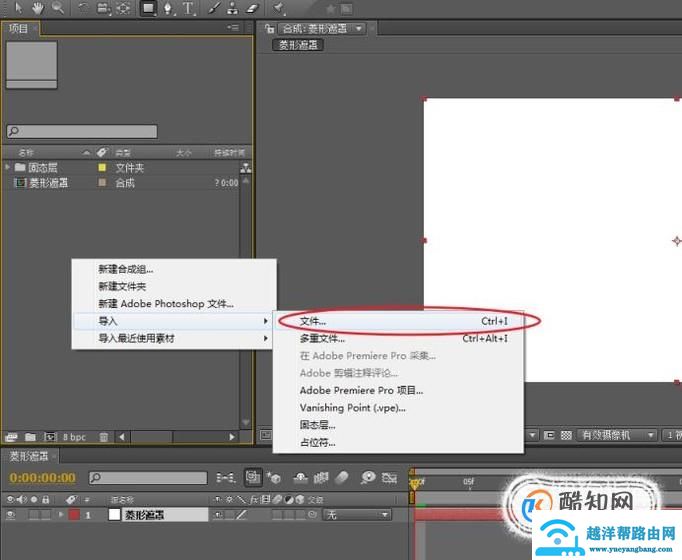Click the Project panel search field
Viewport: 682px width, 560px height.
coord(82,131)
